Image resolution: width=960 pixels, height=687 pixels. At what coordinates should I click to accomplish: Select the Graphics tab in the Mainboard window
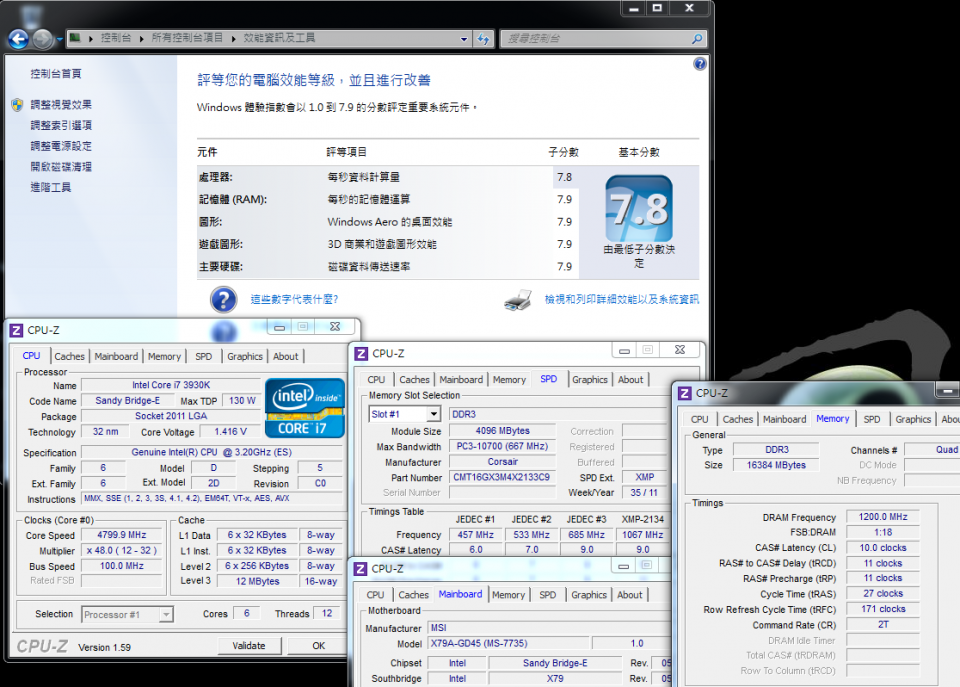[x=589, y=594]
